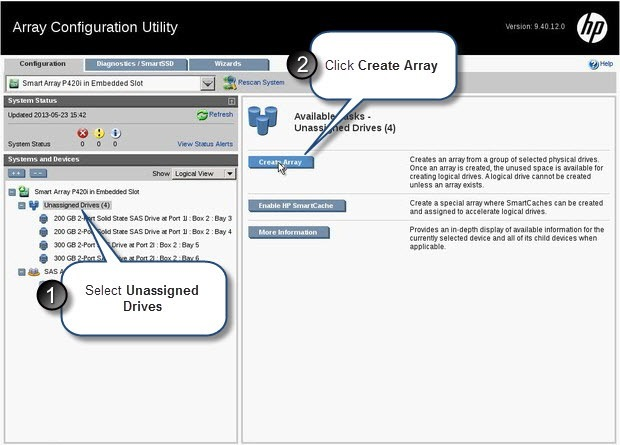Click drive icon for Box 2 Bay 5
Screen dimensions: 620x445
click(44, 245)
